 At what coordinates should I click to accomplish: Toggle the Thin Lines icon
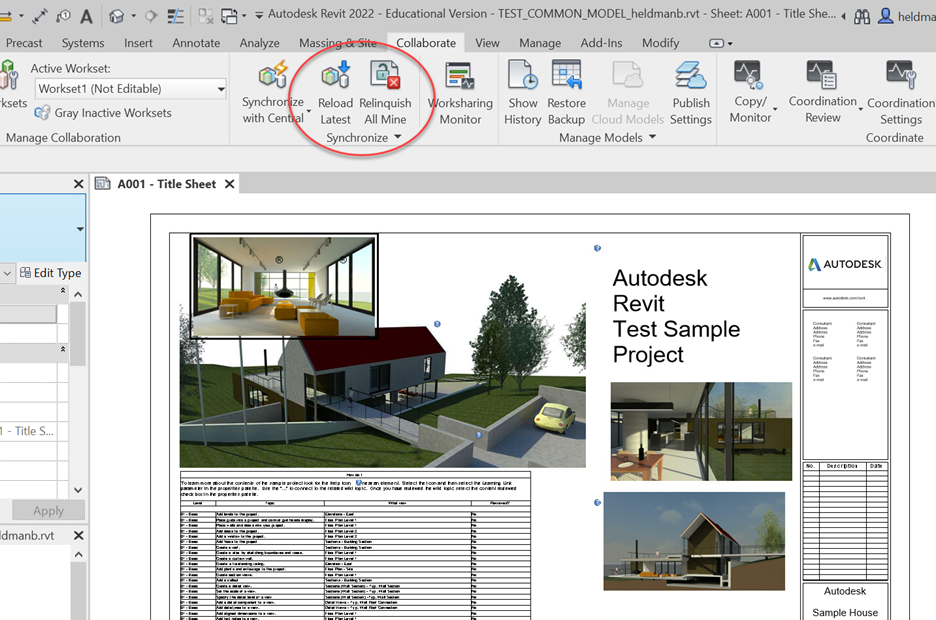(175, 16)
